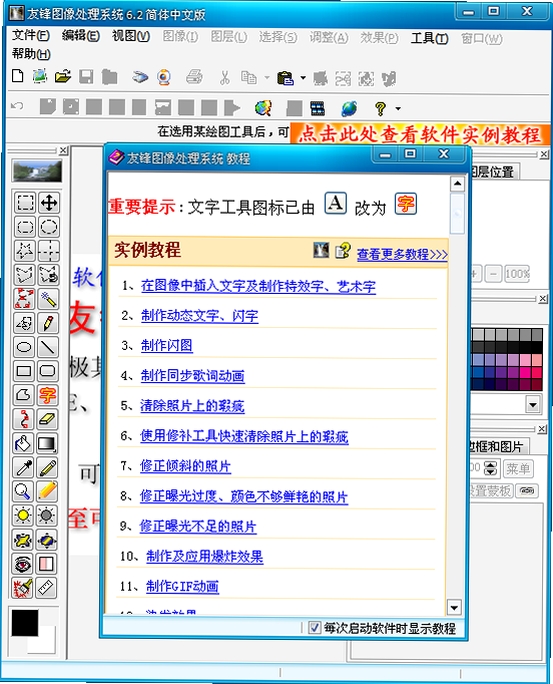This screenshot has width=553, height=684.
Task: Expand the paste button dropdown arrow
Action: [x=303, y=78]
